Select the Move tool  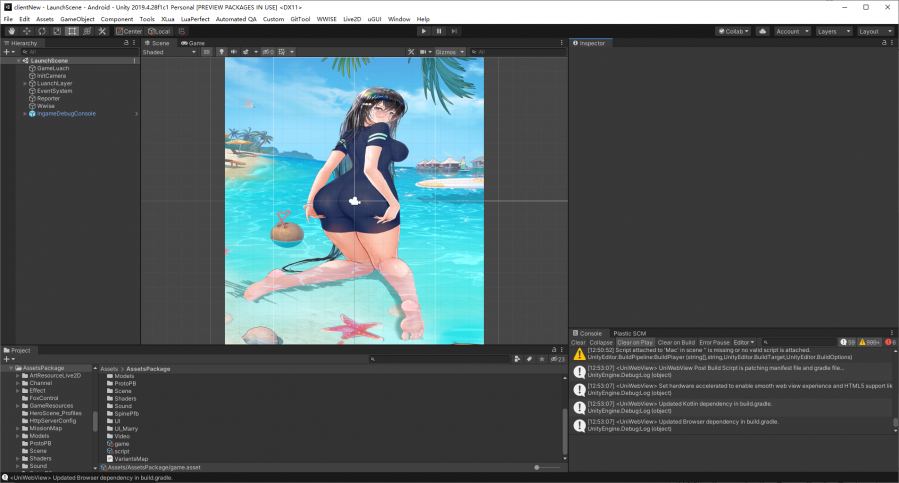(26, 31)
